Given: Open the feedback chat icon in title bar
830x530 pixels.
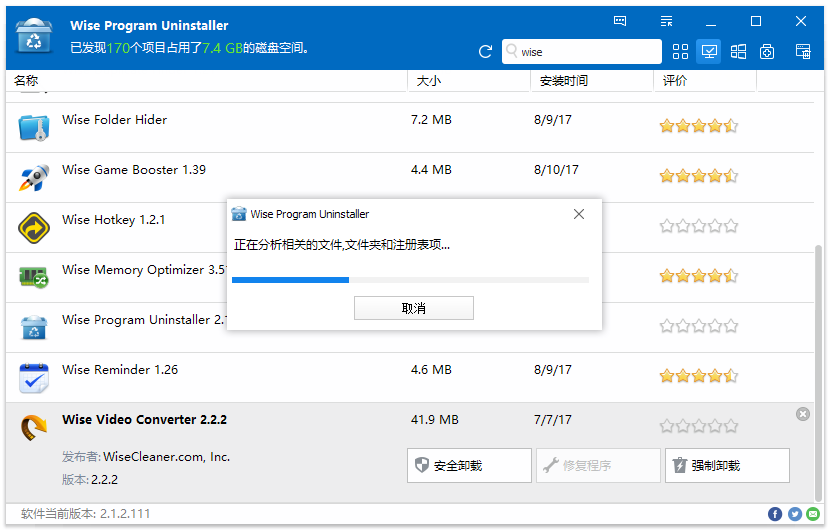Looking at the screenshot, I should (620, 21).
